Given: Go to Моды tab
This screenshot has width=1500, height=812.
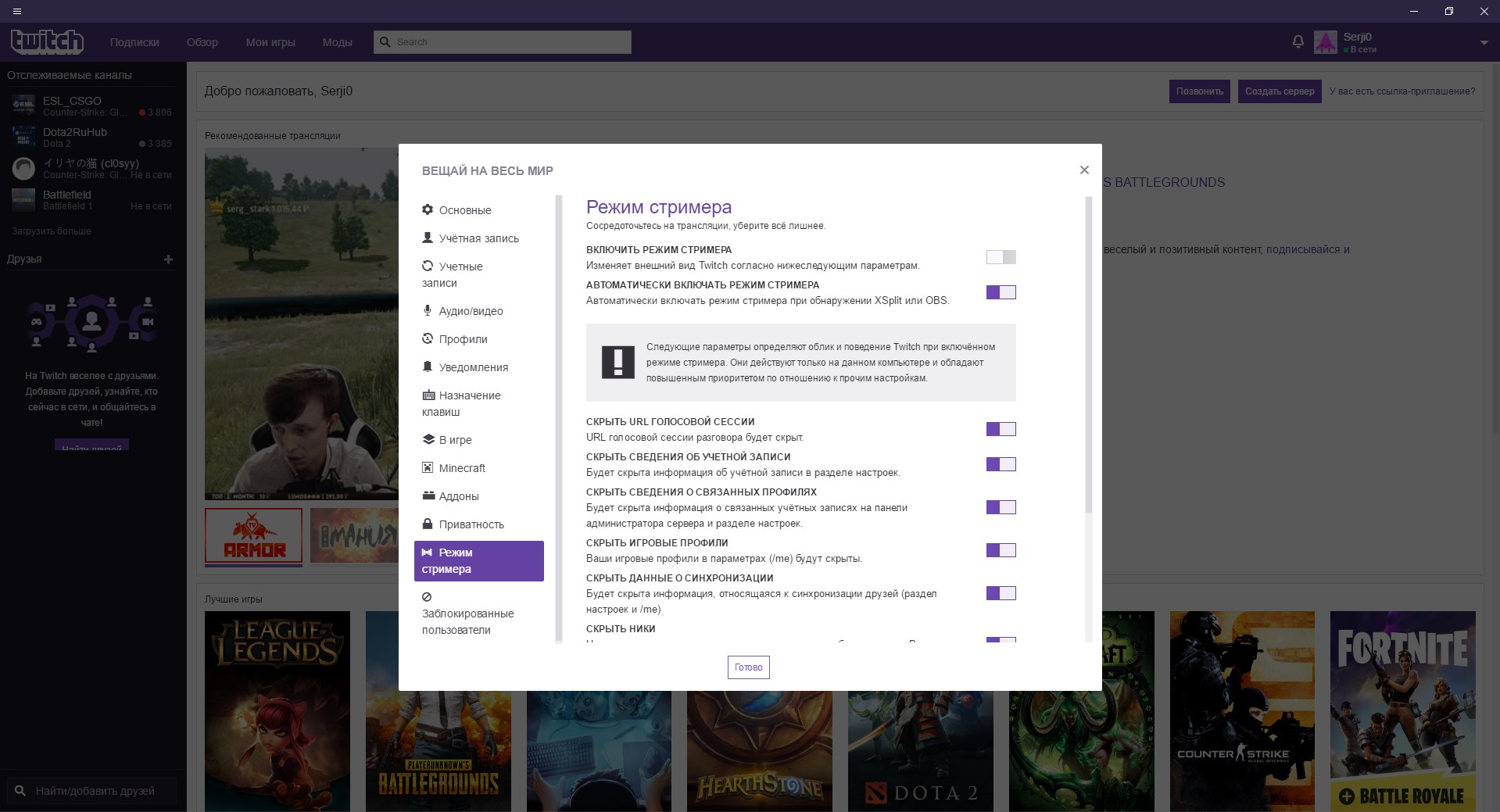Looking at the screenshot, I should pyautogui.click(x=337, y=42).
